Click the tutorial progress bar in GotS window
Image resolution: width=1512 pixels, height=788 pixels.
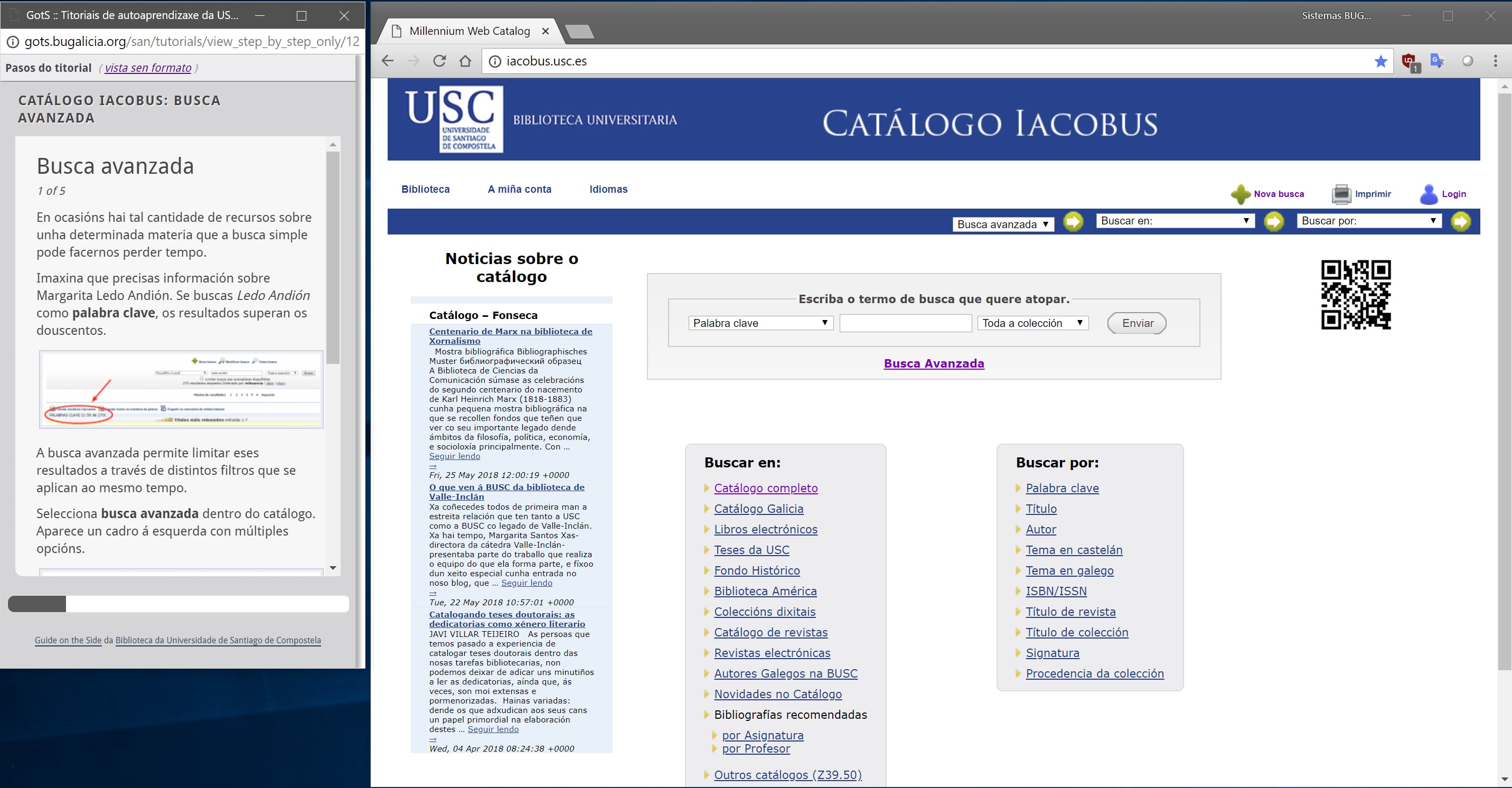click(179, 604)
